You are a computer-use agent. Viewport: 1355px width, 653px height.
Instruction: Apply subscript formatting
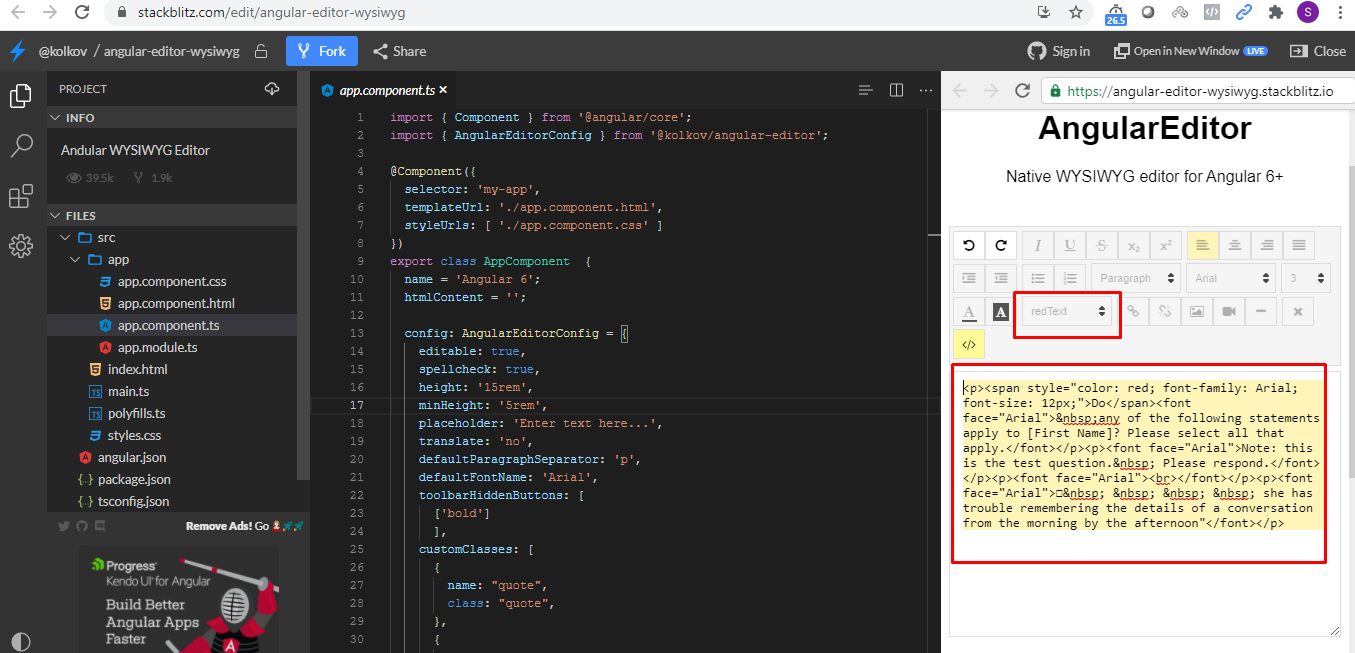(x=1134, y=245)
